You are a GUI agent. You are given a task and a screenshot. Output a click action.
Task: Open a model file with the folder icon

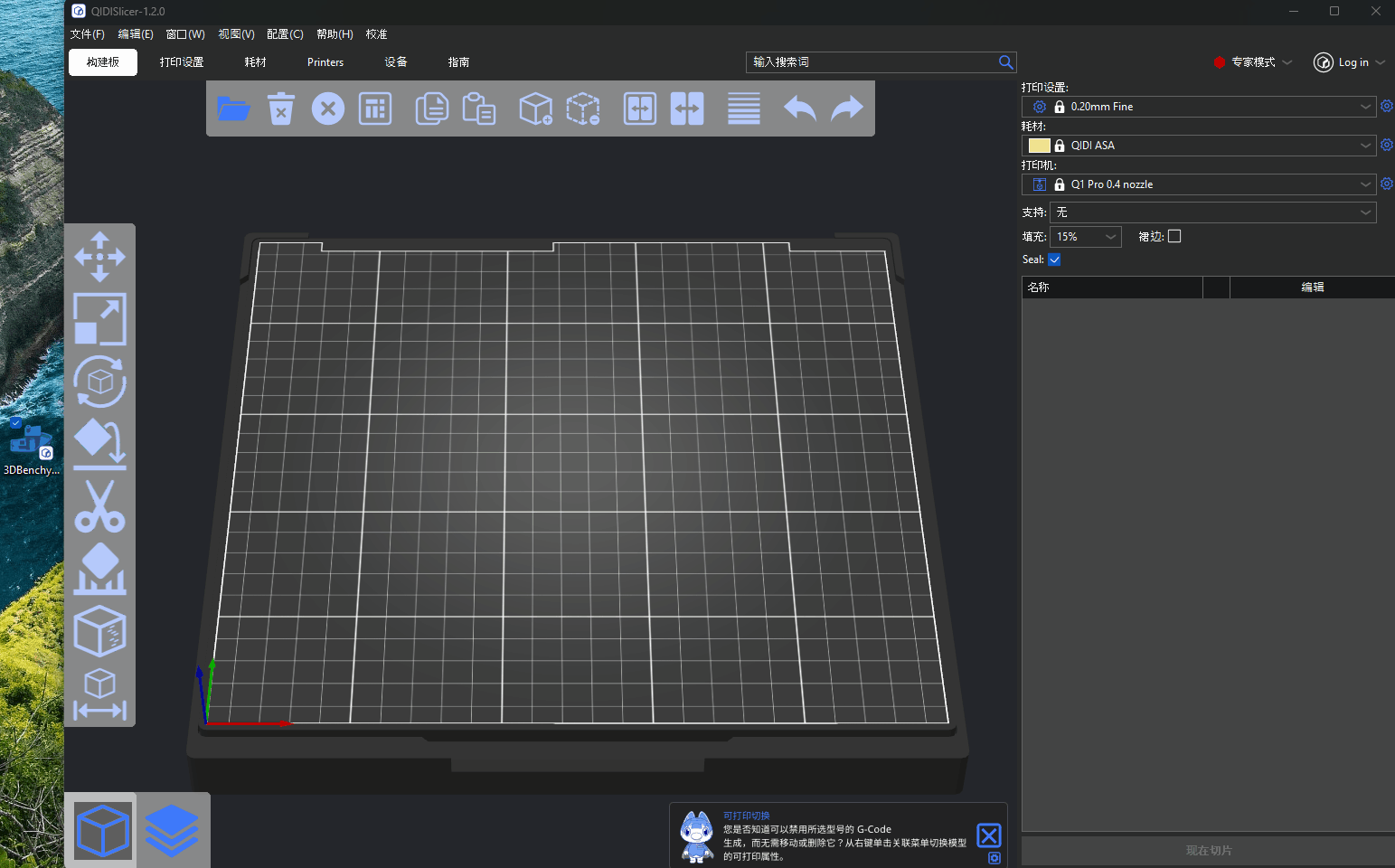point(234,108)
